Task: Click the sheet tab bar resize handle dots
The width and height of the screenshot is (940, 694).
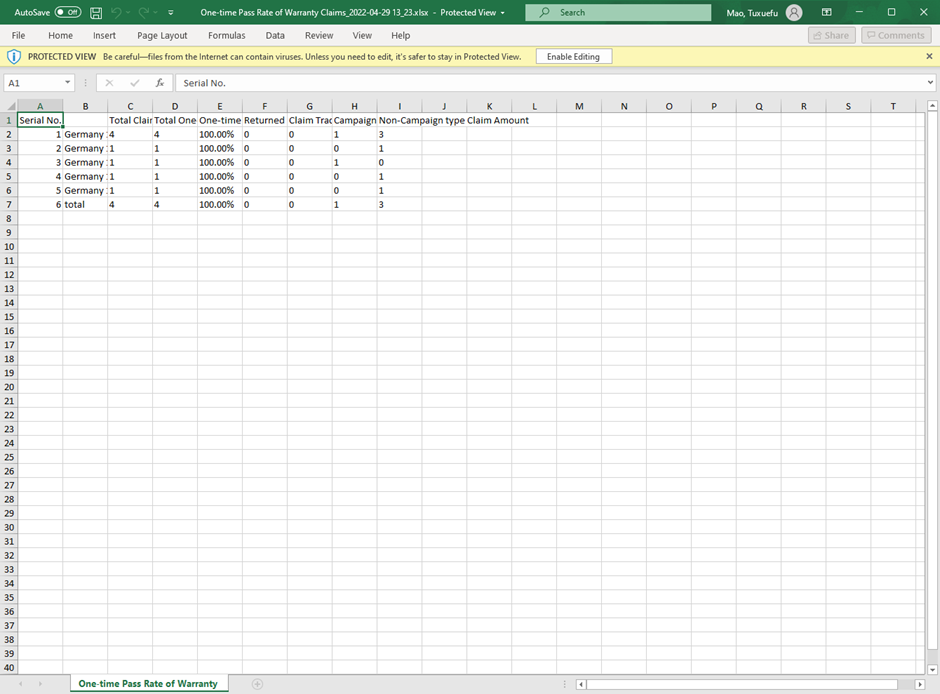Action: coord(564,684)
